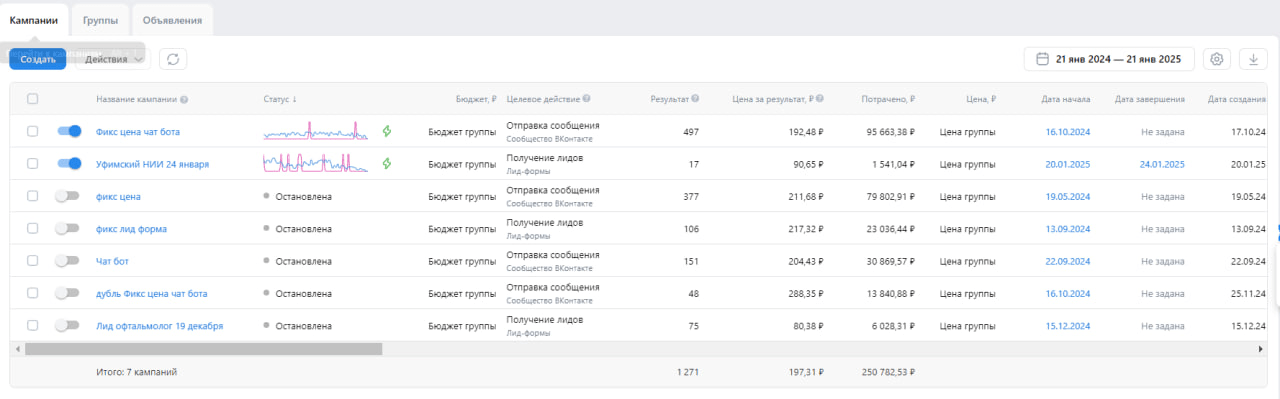1280x399 pixels.
Task: Sort by the Статус column arrow
Action: click(x=295, y=99)
